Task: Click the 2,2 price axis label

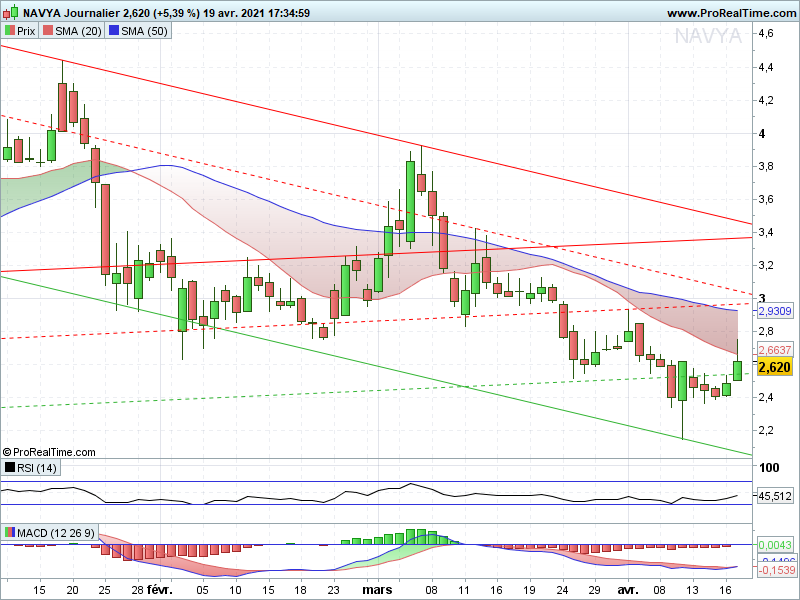Action: 766,430
